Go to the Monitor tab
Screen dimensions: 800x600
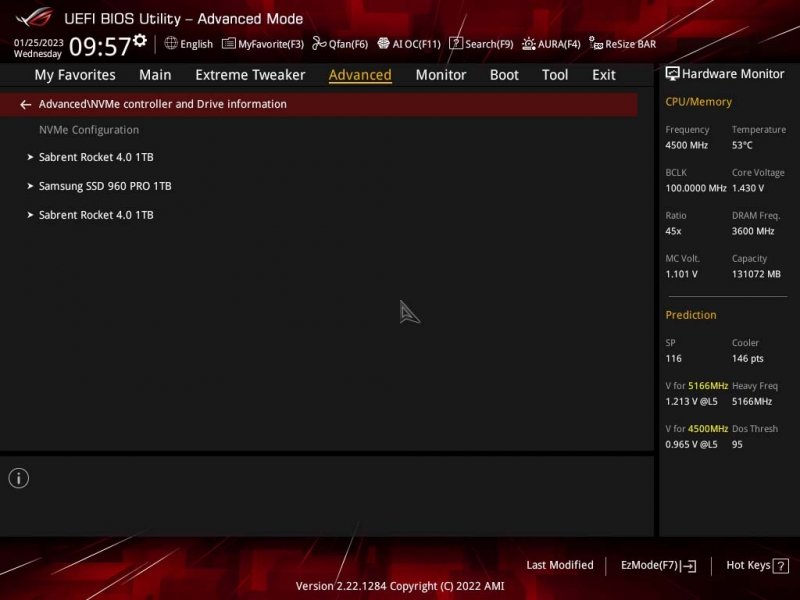[441, 75]
